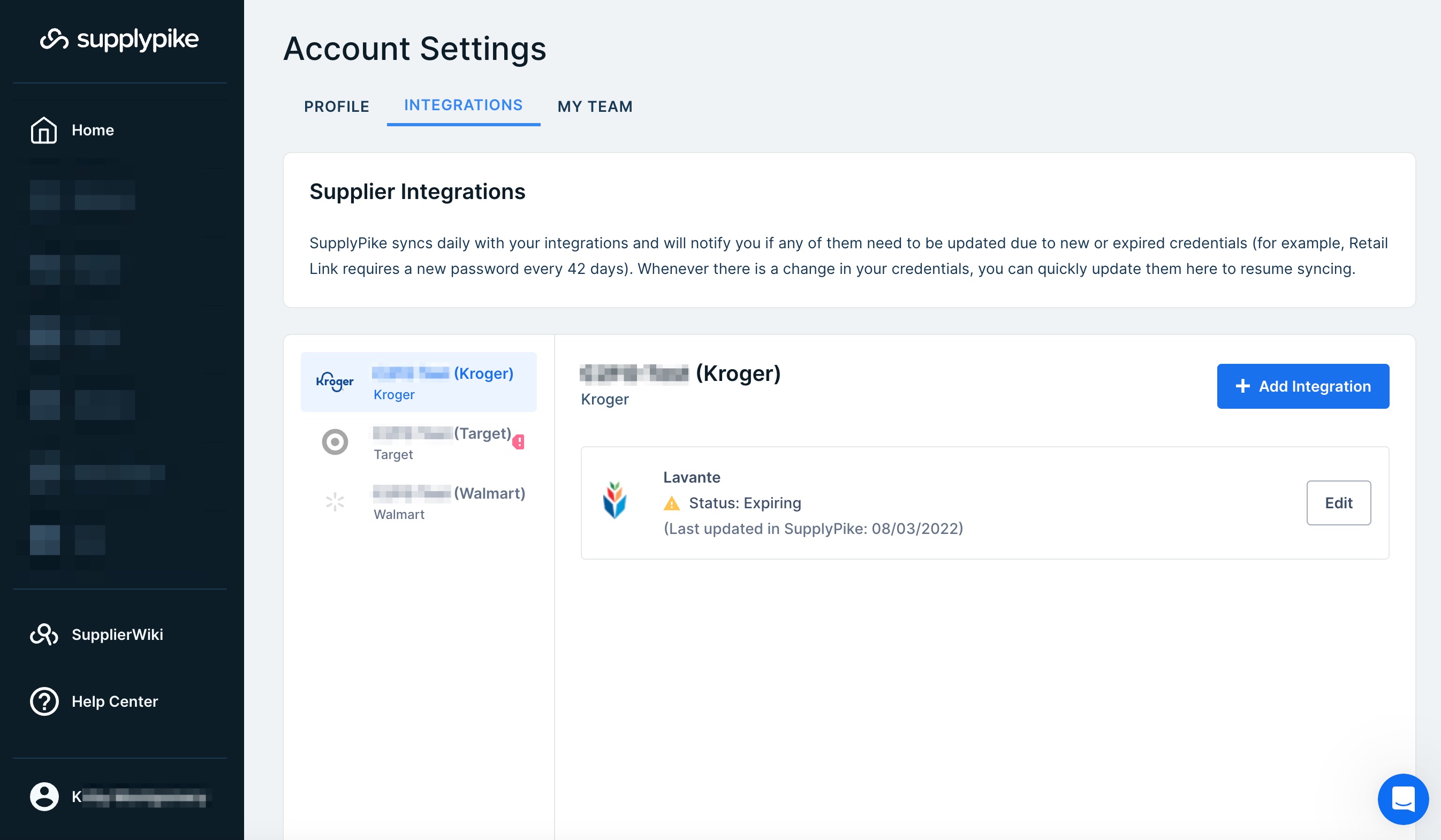Click the Help Center link
Screen dimensions: 1441x840
pyautogui.click(x=115, y=701)
